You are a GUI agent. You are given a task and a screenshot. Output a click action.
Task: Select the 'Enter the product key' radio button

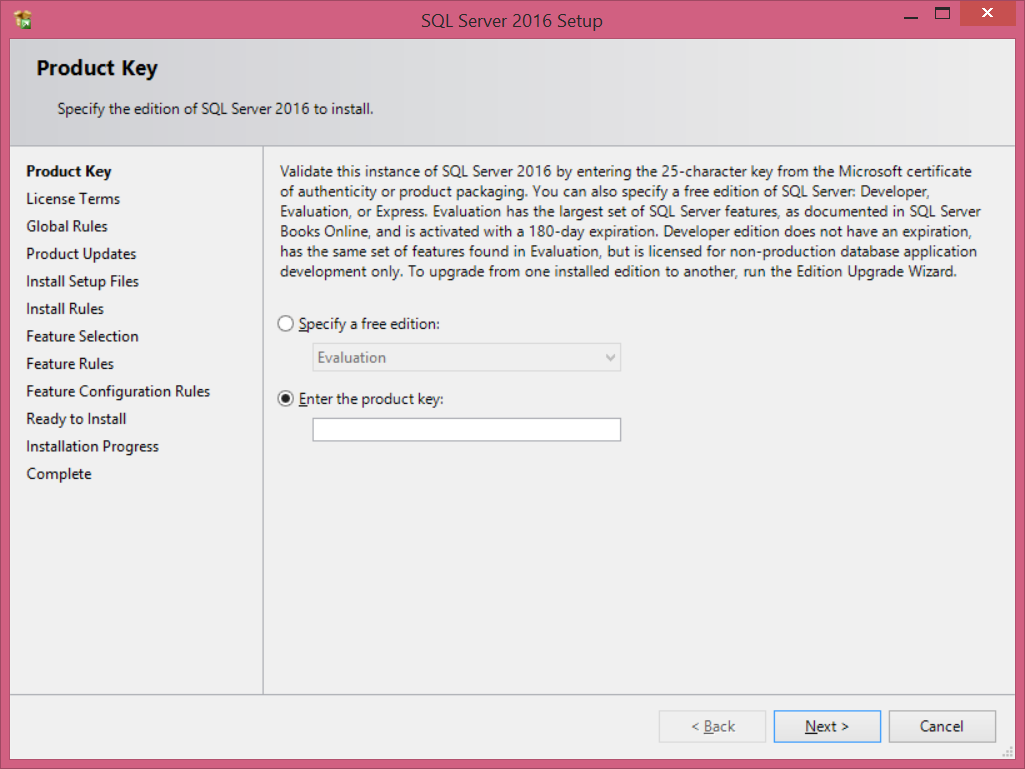pyautogui.click(x=286, y=399)
